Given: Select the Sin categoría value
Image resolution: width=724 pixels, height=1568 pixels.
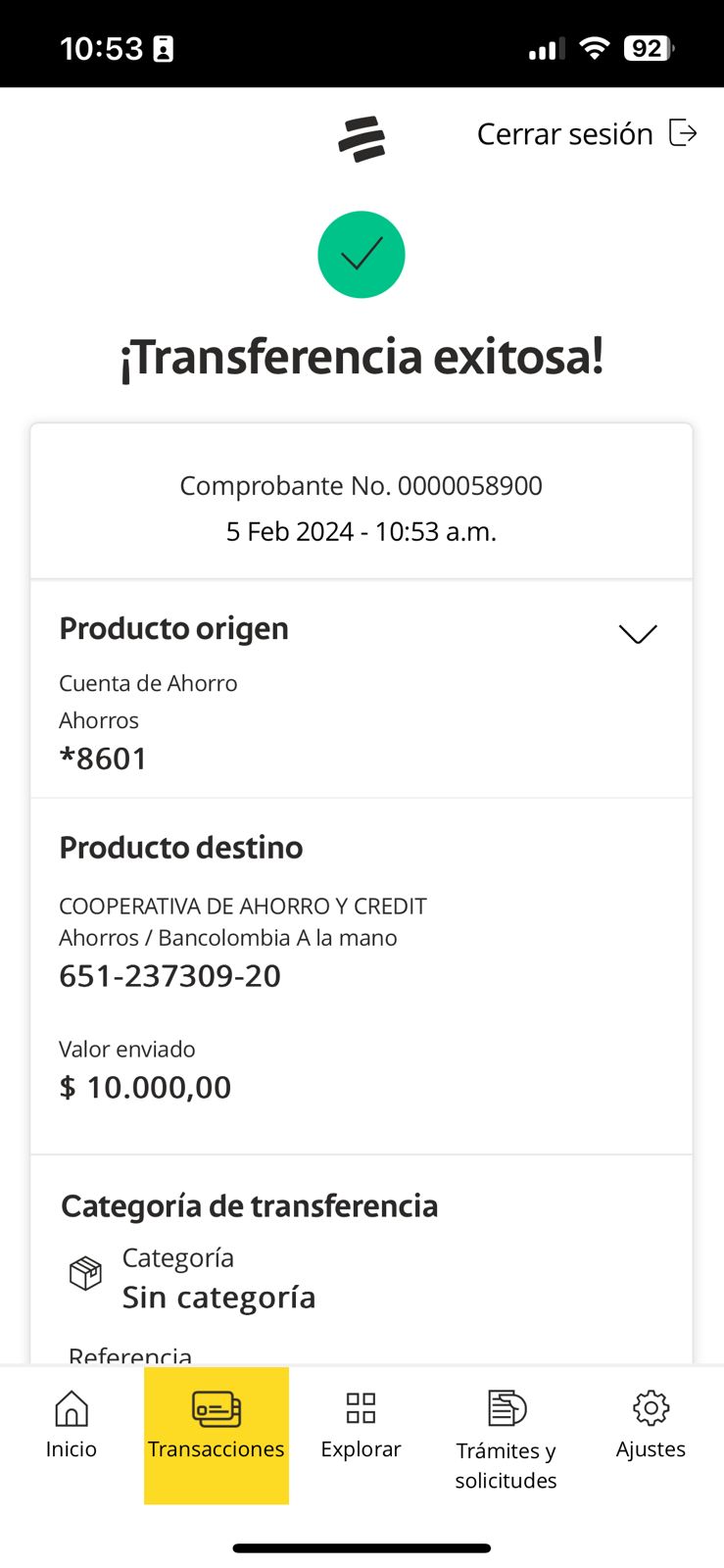Looking at the screenshot, I should click(218, 1298).
